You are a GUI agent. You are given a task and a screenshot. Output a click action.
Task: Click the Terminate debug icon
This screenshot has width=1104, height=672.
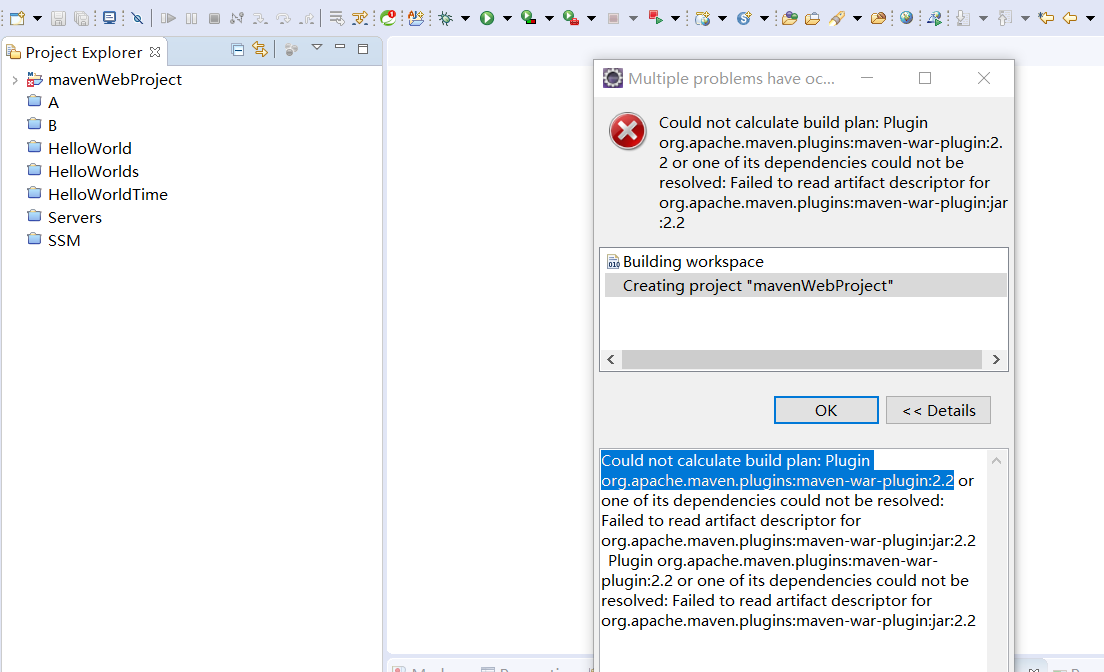point(214,18)
